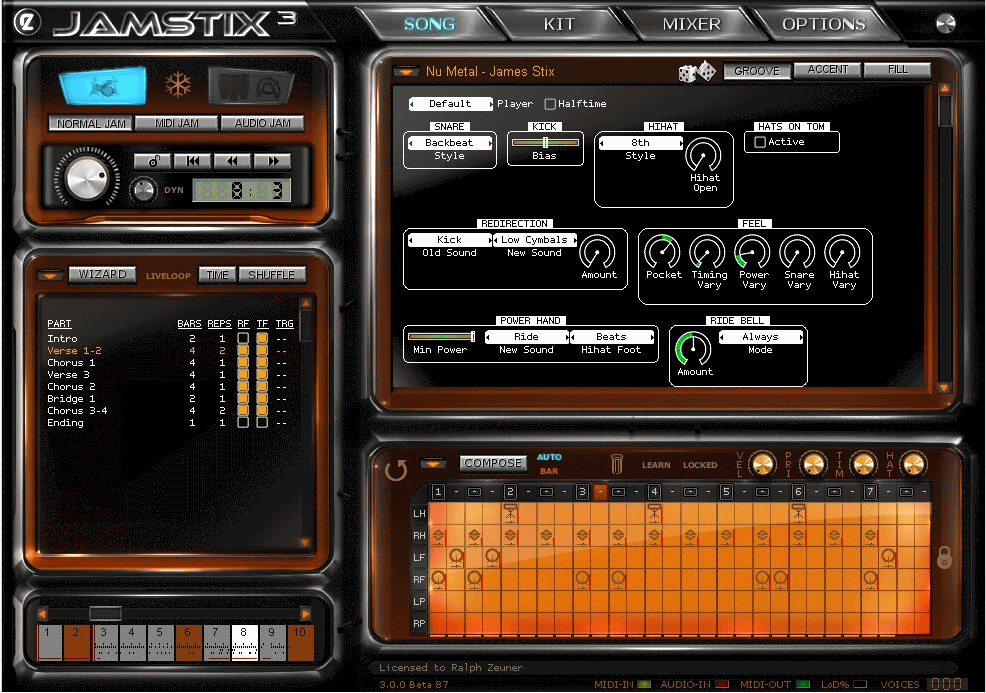Viewport: 986px width, 693px height.
Task: Click the round globe icon top-right
Action: [x=946, y=23]
